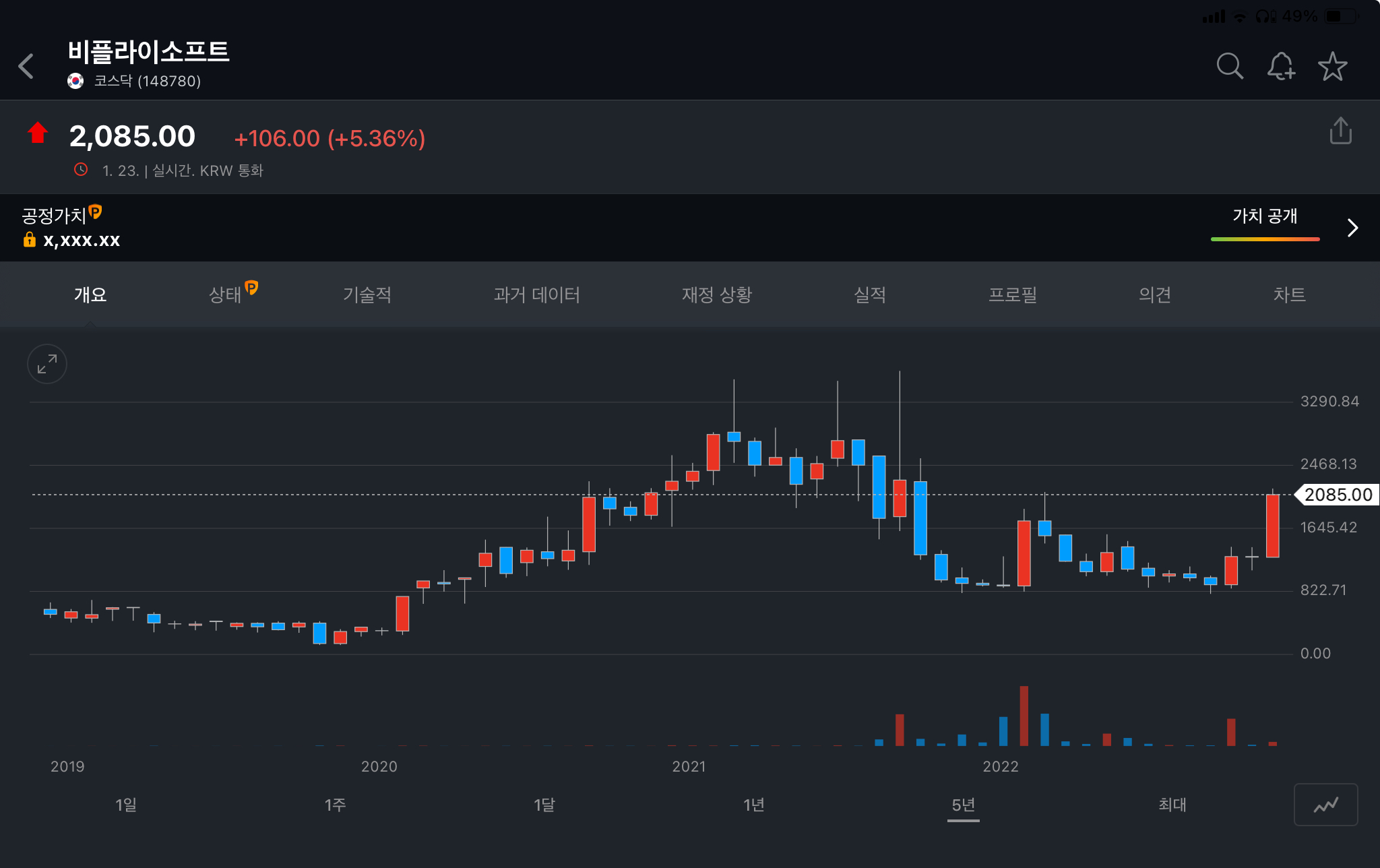Tap the latest red candlestick at 2085

(x=1272, y=526)
